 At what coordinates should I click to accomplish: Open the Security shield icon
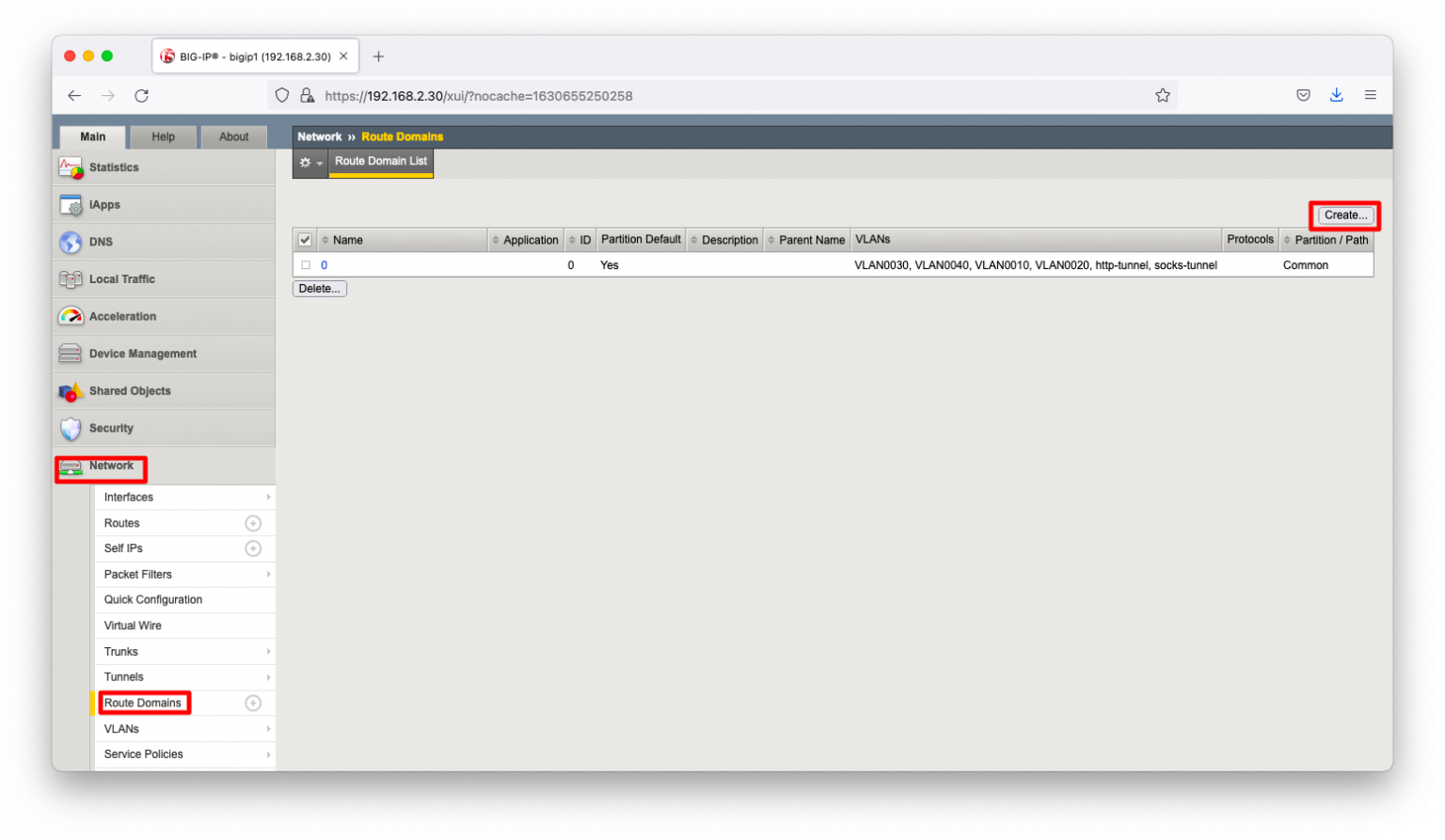coord(71,428)
